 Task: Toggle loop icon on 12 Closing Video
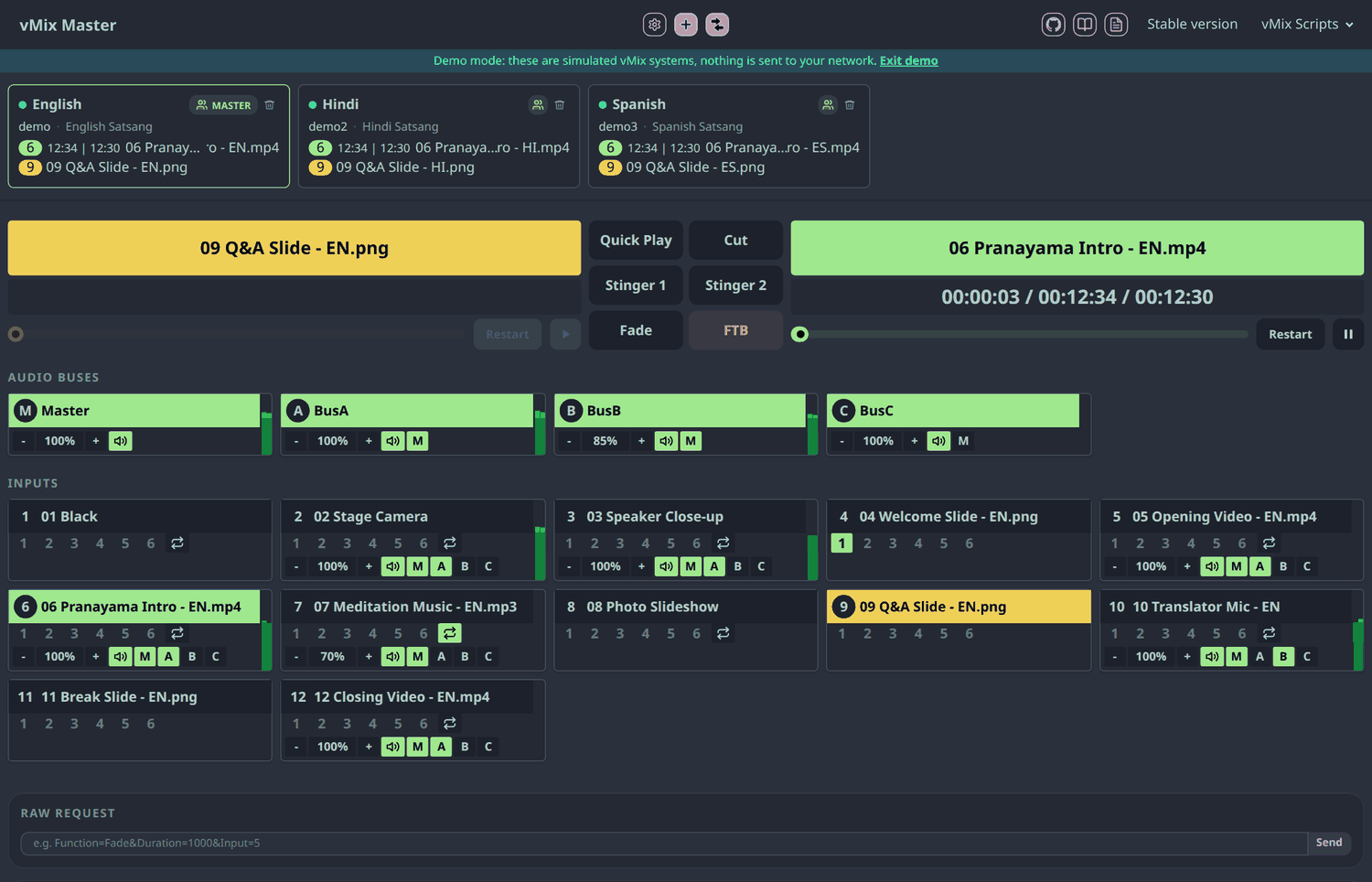(x=450, y=724)
